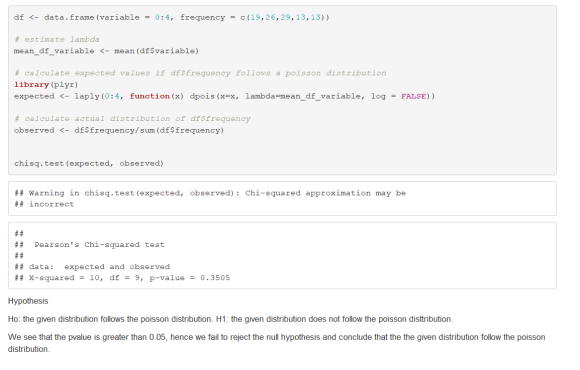Click the poisson expected values comment
Image resolution: width=580 pixels, height=370 pixels.
[x=200, y=73]
